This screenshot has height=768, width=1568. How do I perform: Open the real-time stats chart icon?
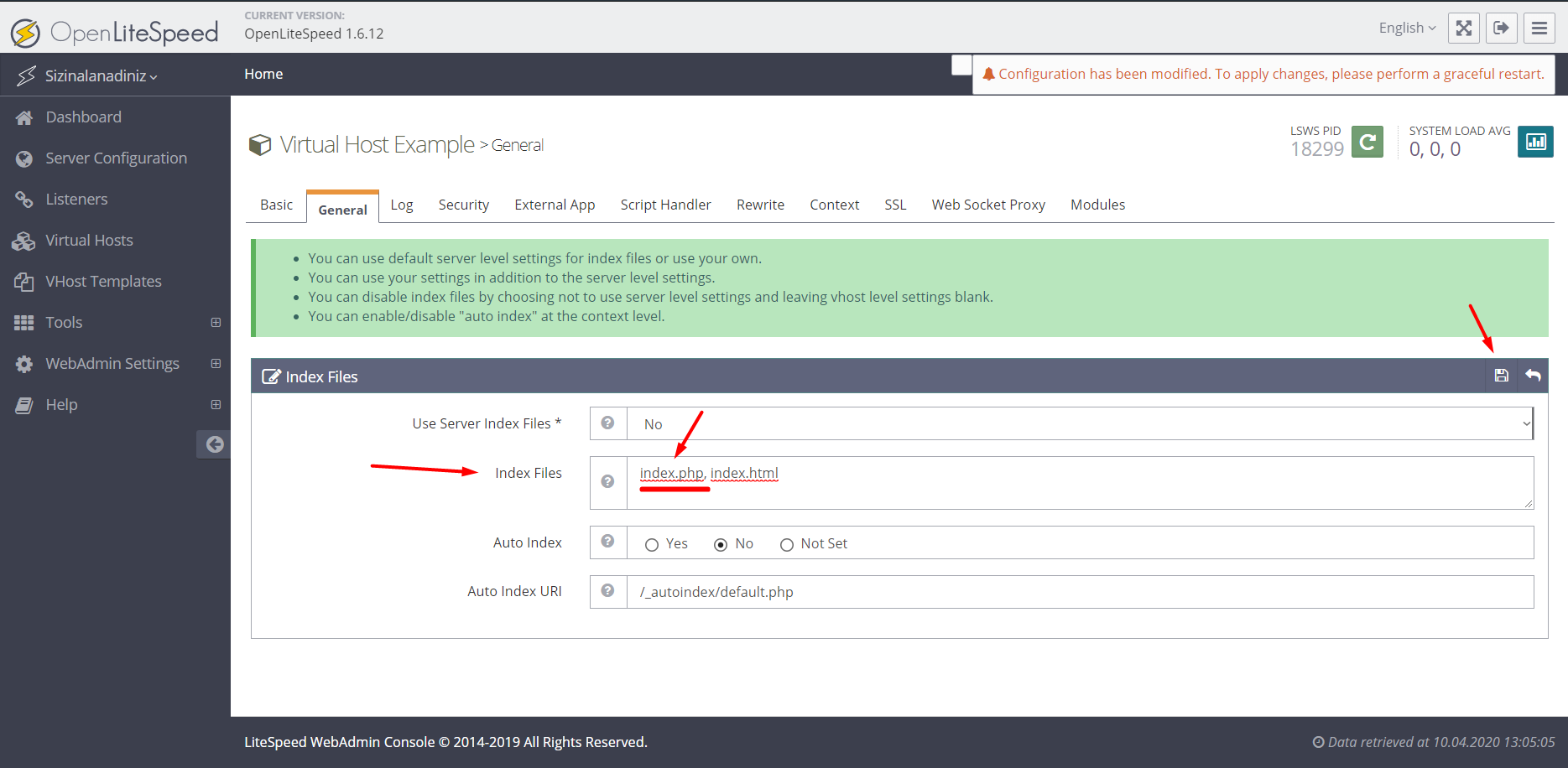click(1535, 142)
